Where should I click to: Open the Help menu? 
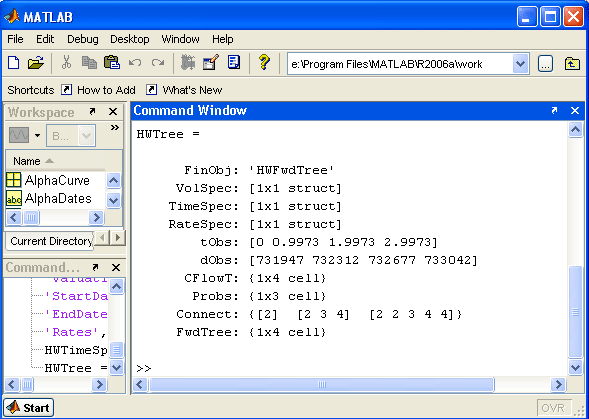(222, 39)
